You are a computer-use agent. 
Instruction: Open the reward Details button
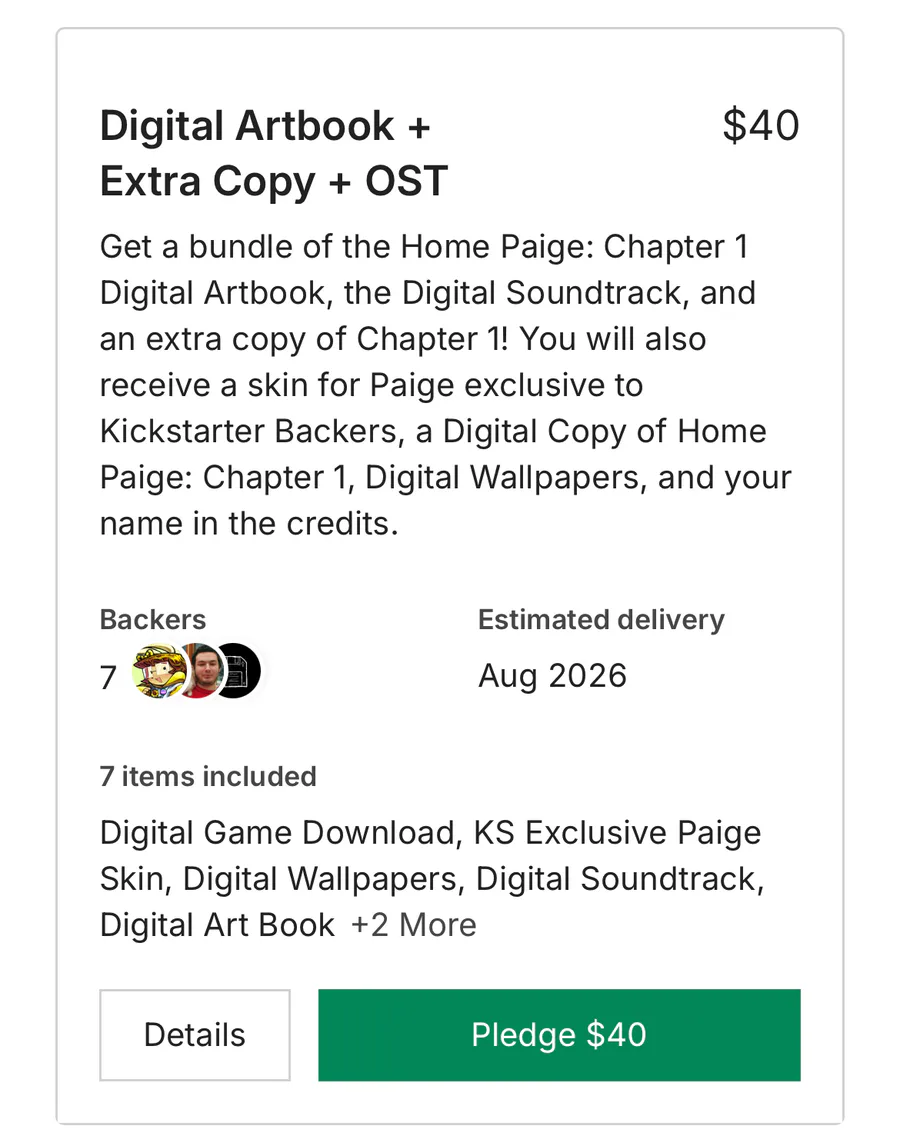(x=195, y=1035)
